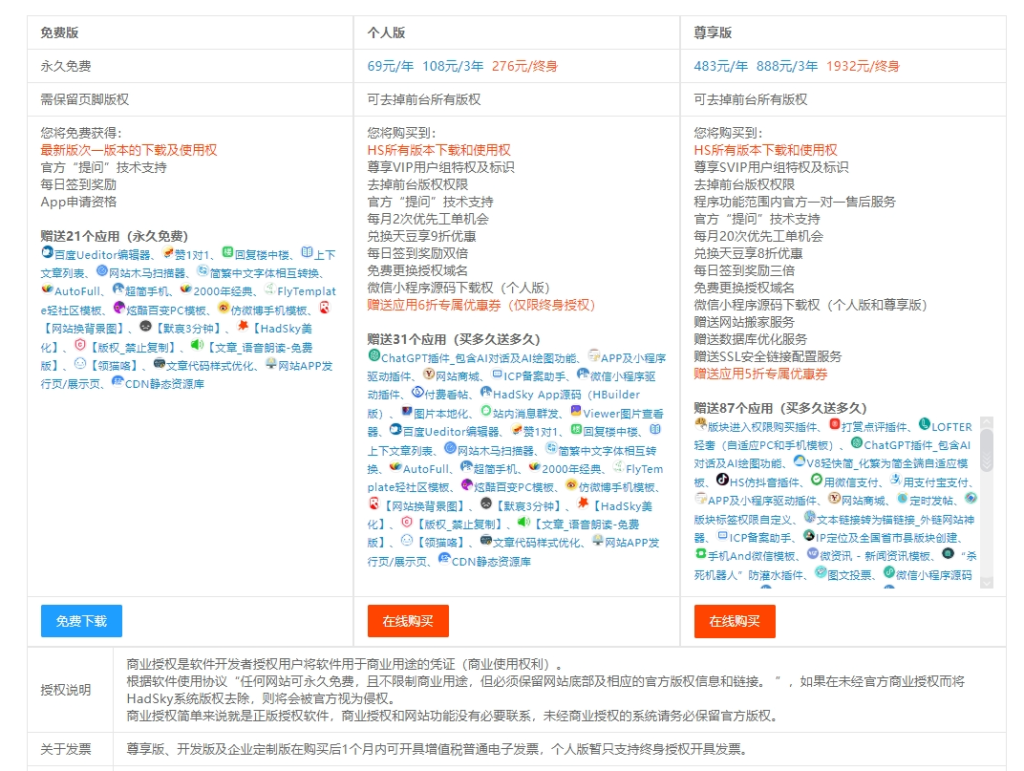Click the HS仿抖音插件 TikTok-style icon
Screen dimensions: 1024x771
click(722, 480)
